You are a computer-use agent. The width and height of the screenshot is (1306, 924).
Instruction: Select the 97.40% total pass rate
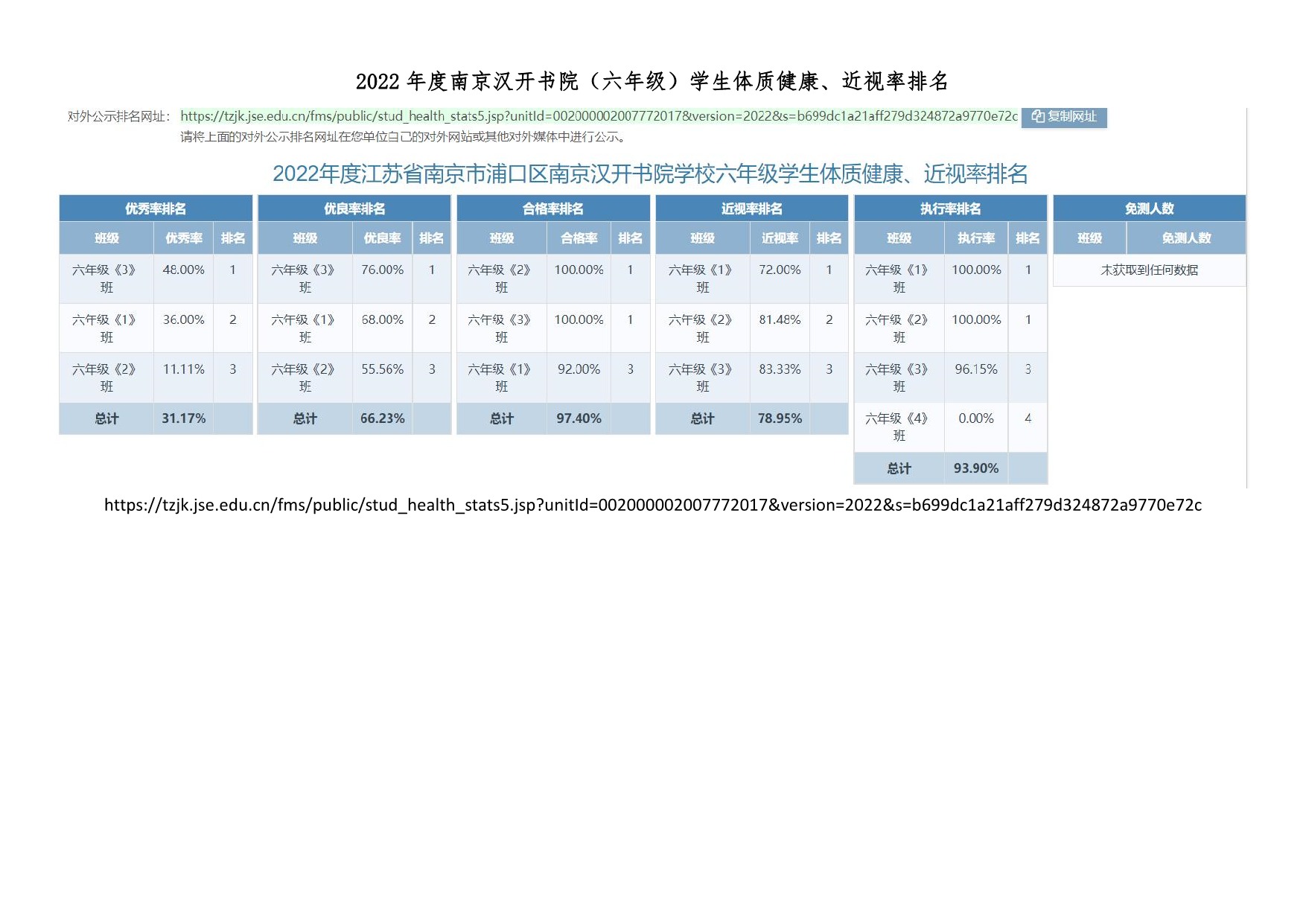579,418
